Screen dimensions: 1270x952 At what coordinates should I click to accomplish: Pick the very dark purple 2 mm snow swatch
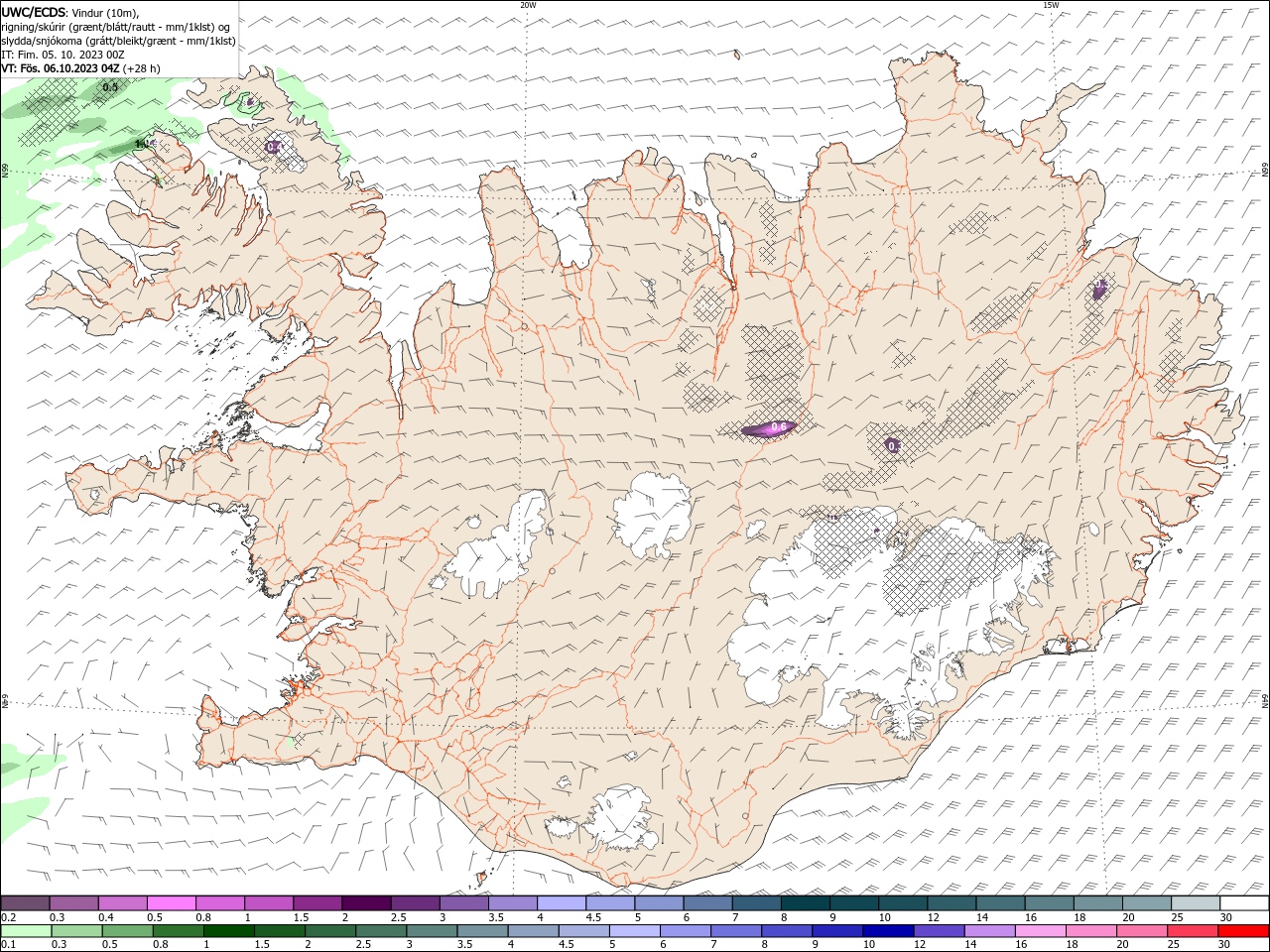click(366, 903)
